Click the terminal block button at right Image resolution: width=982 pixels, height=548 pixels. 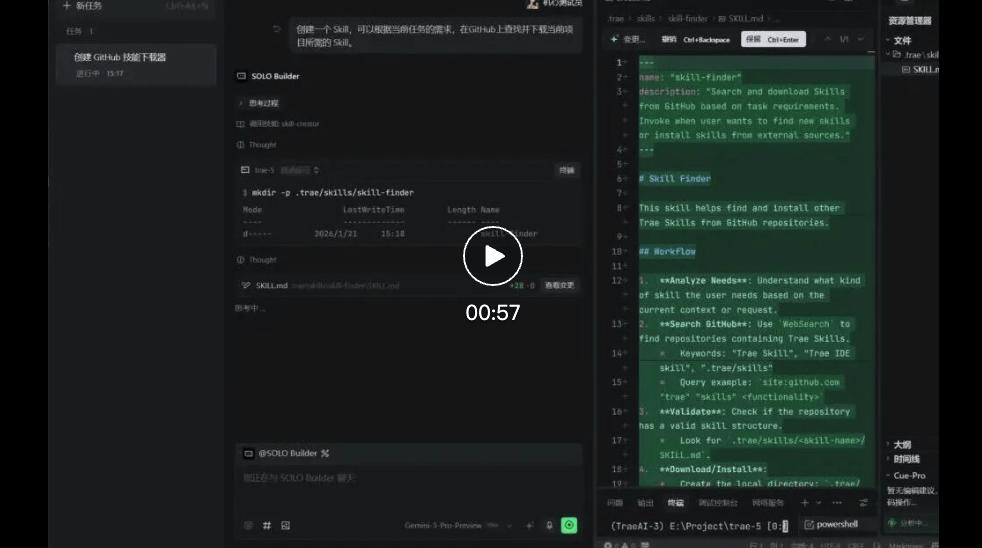[567, 170]
